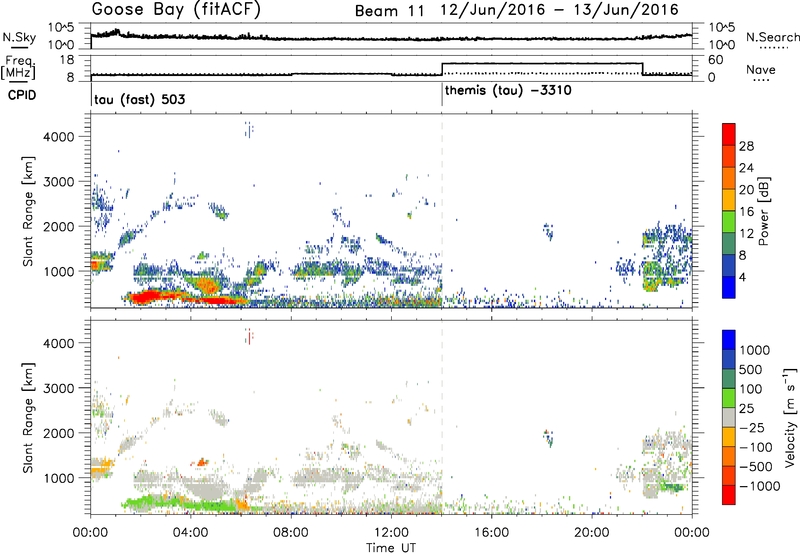Click the left "10^5" tick of the noise axis
This screenshot has height=554, width=800.
point(61,28)
